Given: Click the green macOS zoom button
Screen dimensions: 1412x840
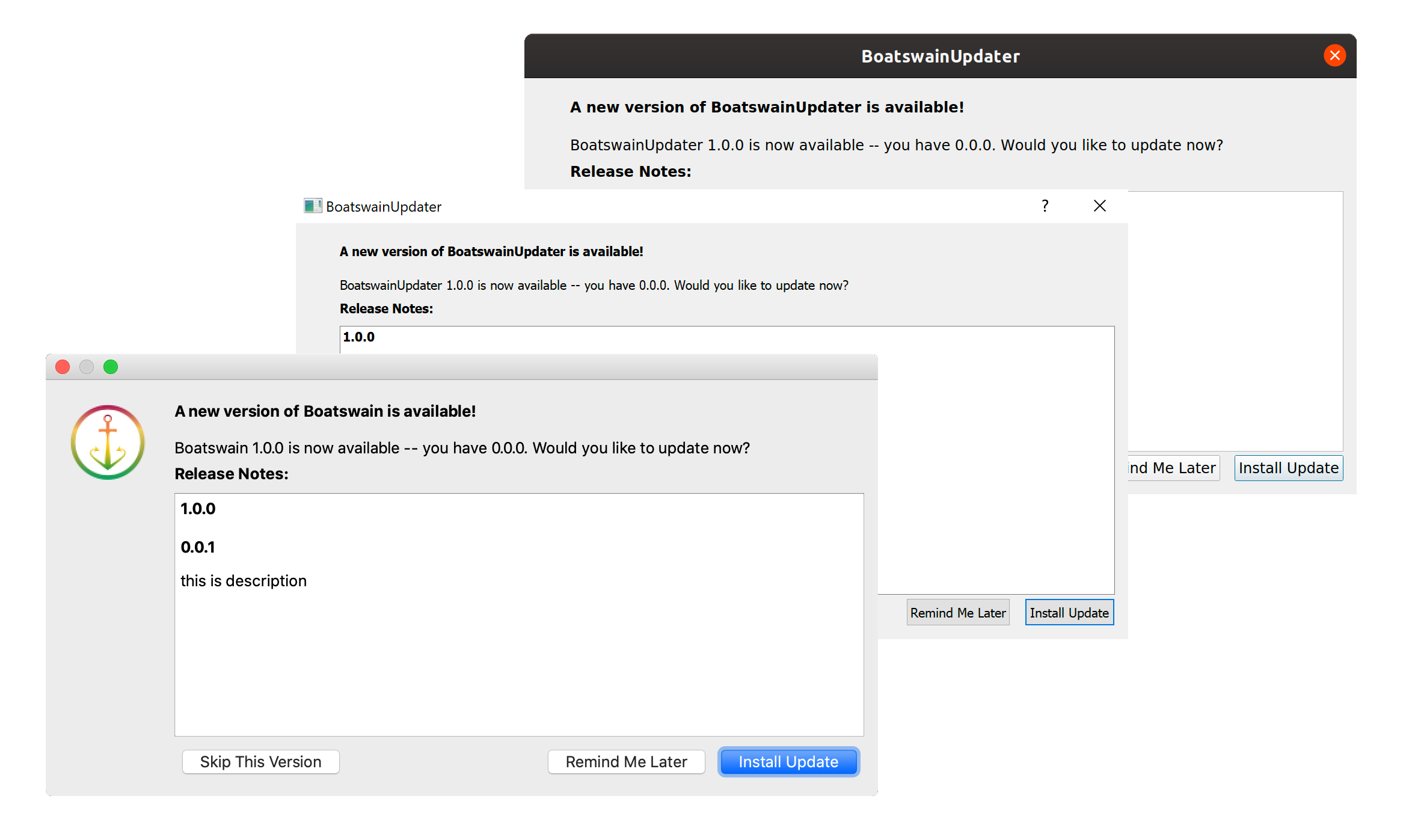Looking at the screenshot, I should (111, 367).
